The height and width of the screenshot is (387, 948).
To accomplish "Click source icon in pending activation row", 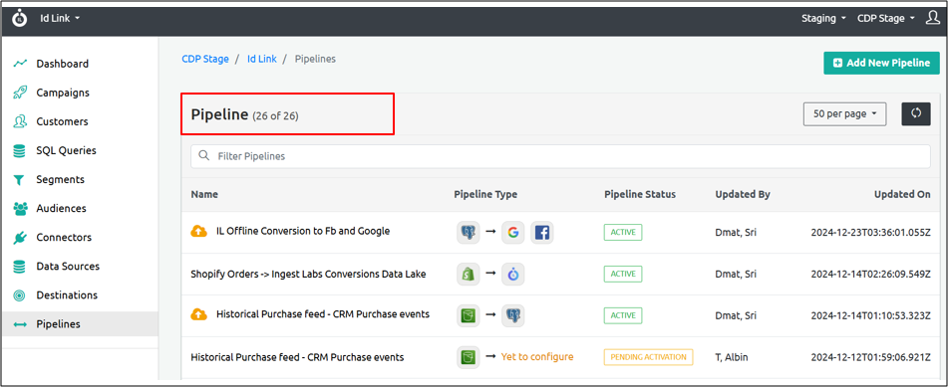I will [468, 357].
